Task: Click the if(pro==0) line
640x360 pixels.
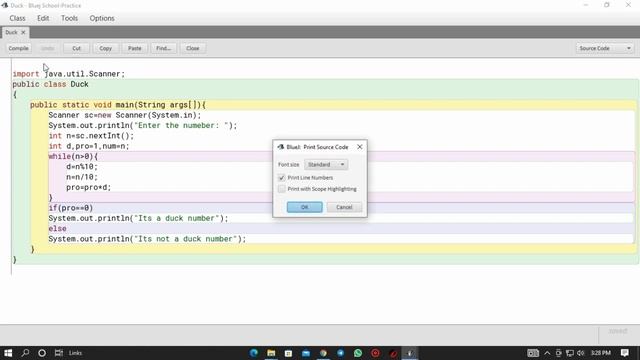Action: click(x=71, y=208)
